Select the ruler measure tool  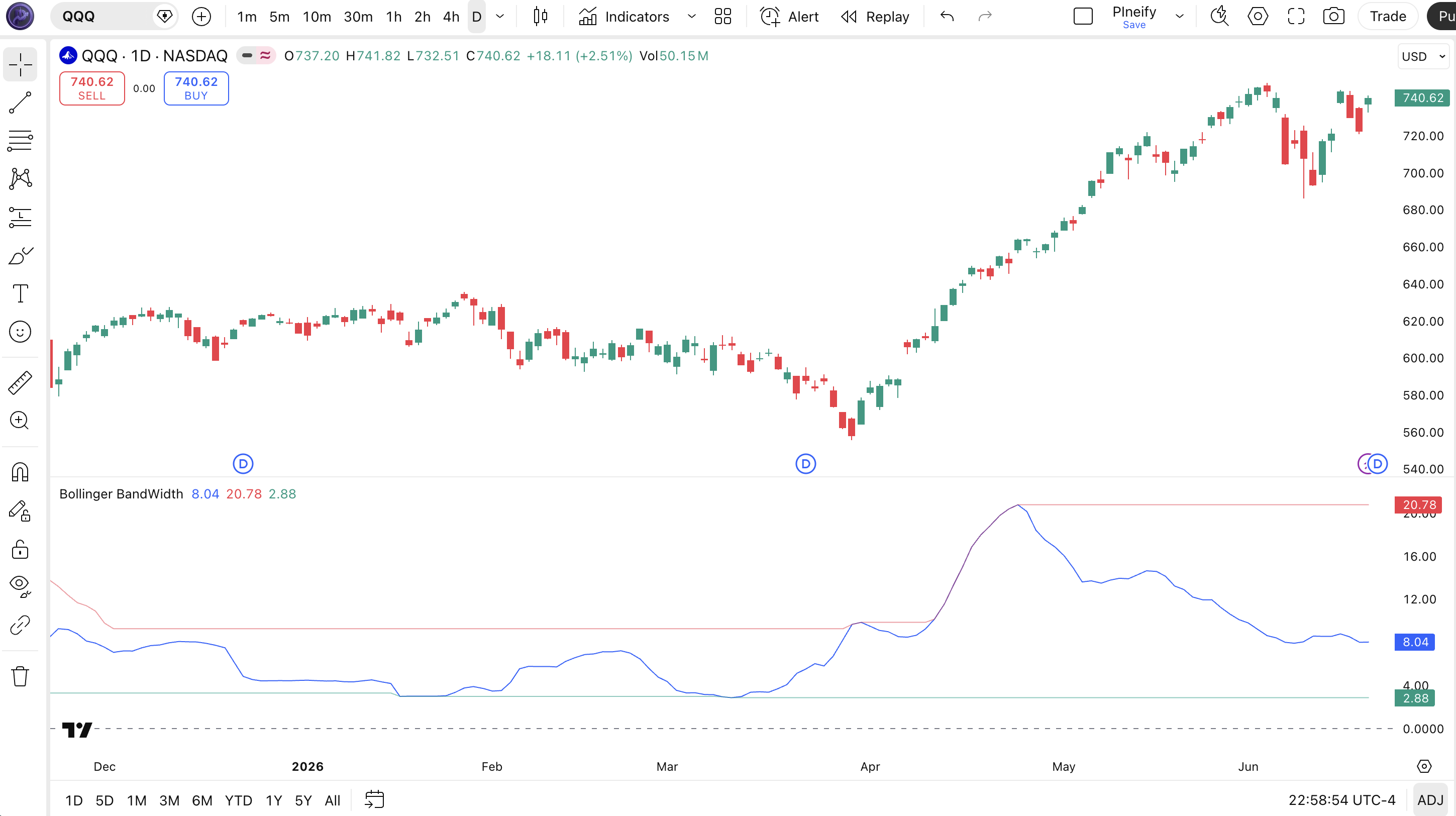click(x=20, y=382)
